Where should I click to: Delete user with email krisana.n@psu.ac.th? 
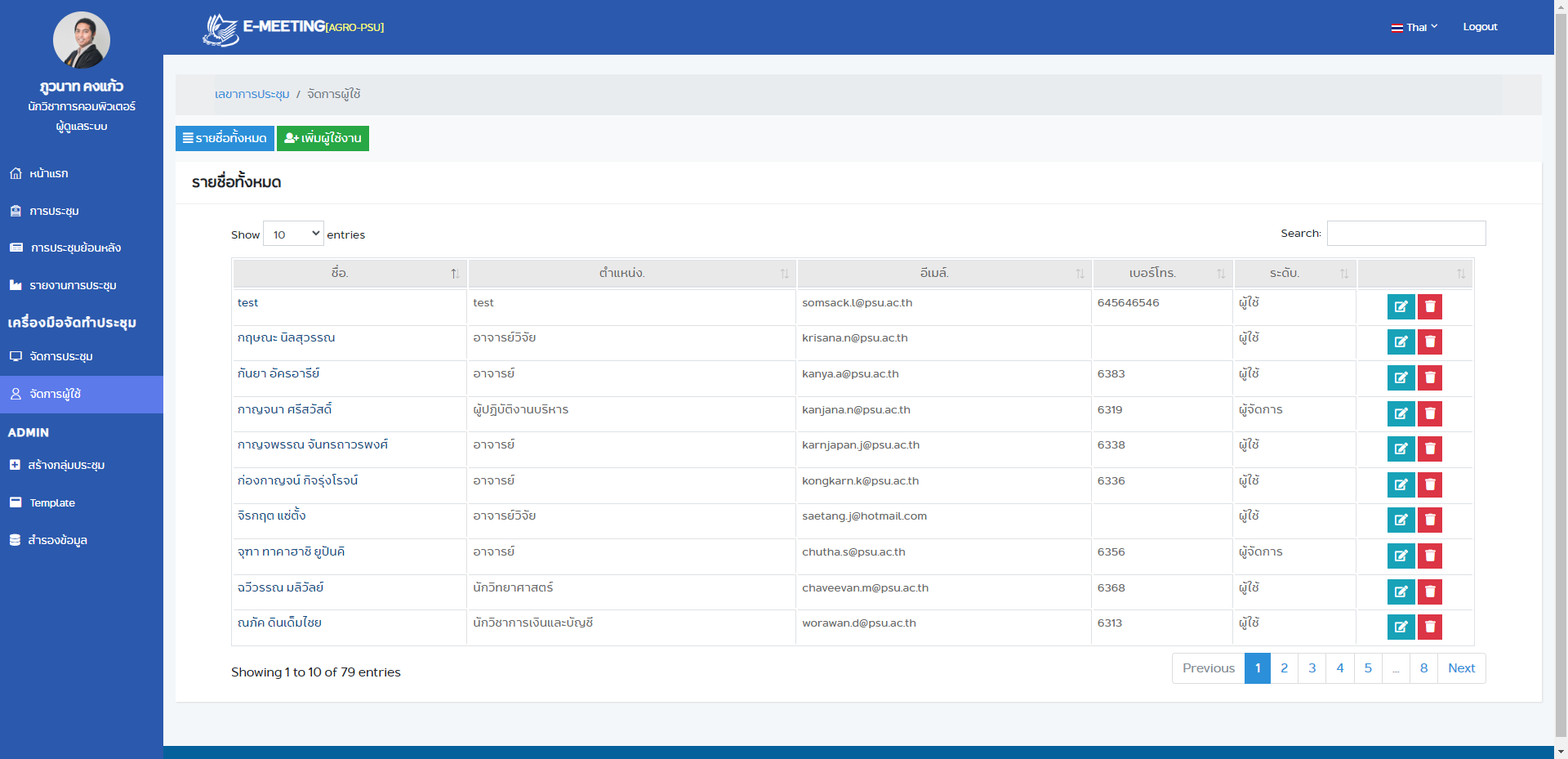(x=1430, y=342)
